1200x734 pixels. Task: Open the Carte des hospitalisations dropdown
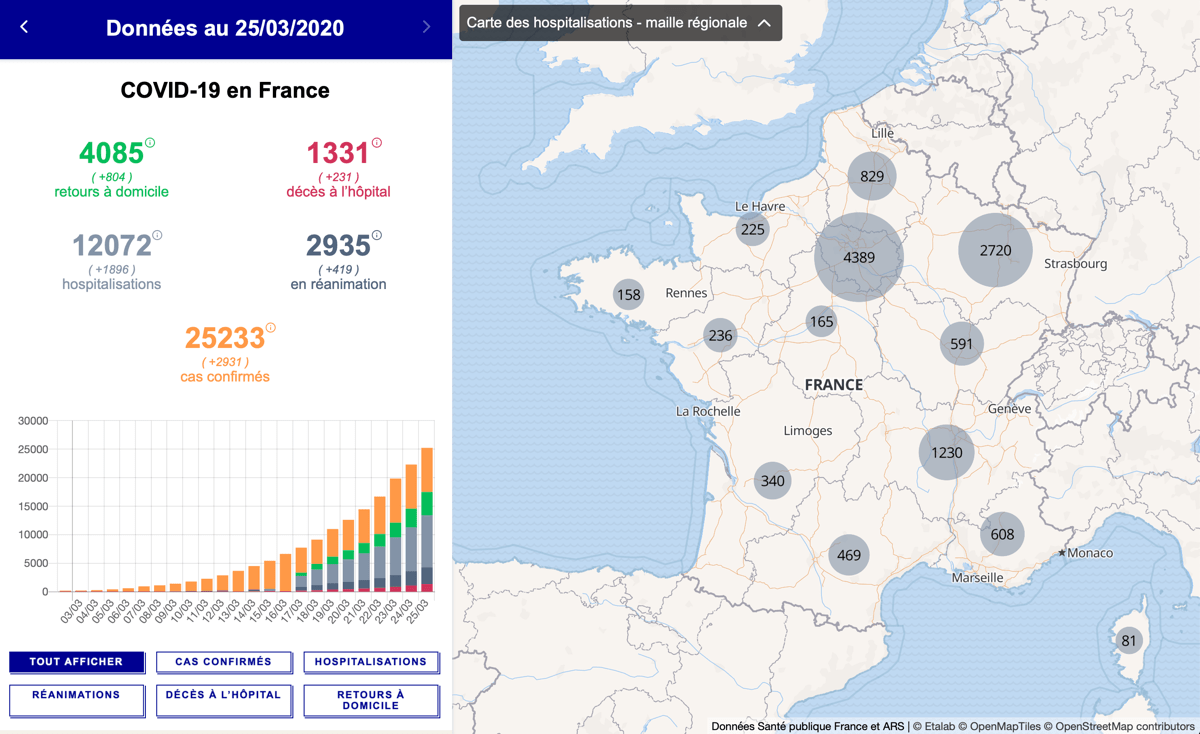[607, 23]
